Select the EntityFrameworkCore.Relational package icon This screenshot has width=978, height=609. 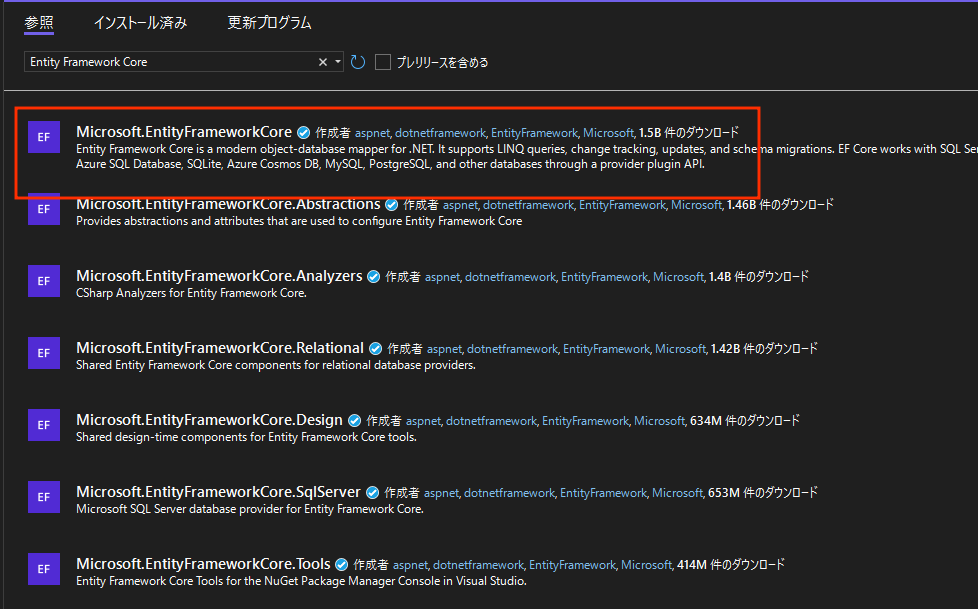pos(44,353)
